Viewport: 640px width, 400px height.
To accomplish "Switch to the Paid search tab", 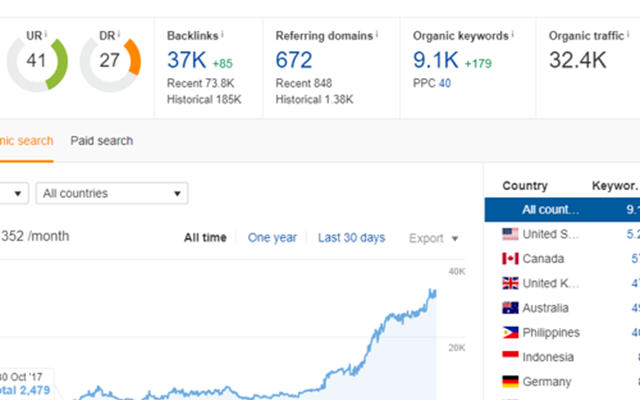I will click(102, 141).
